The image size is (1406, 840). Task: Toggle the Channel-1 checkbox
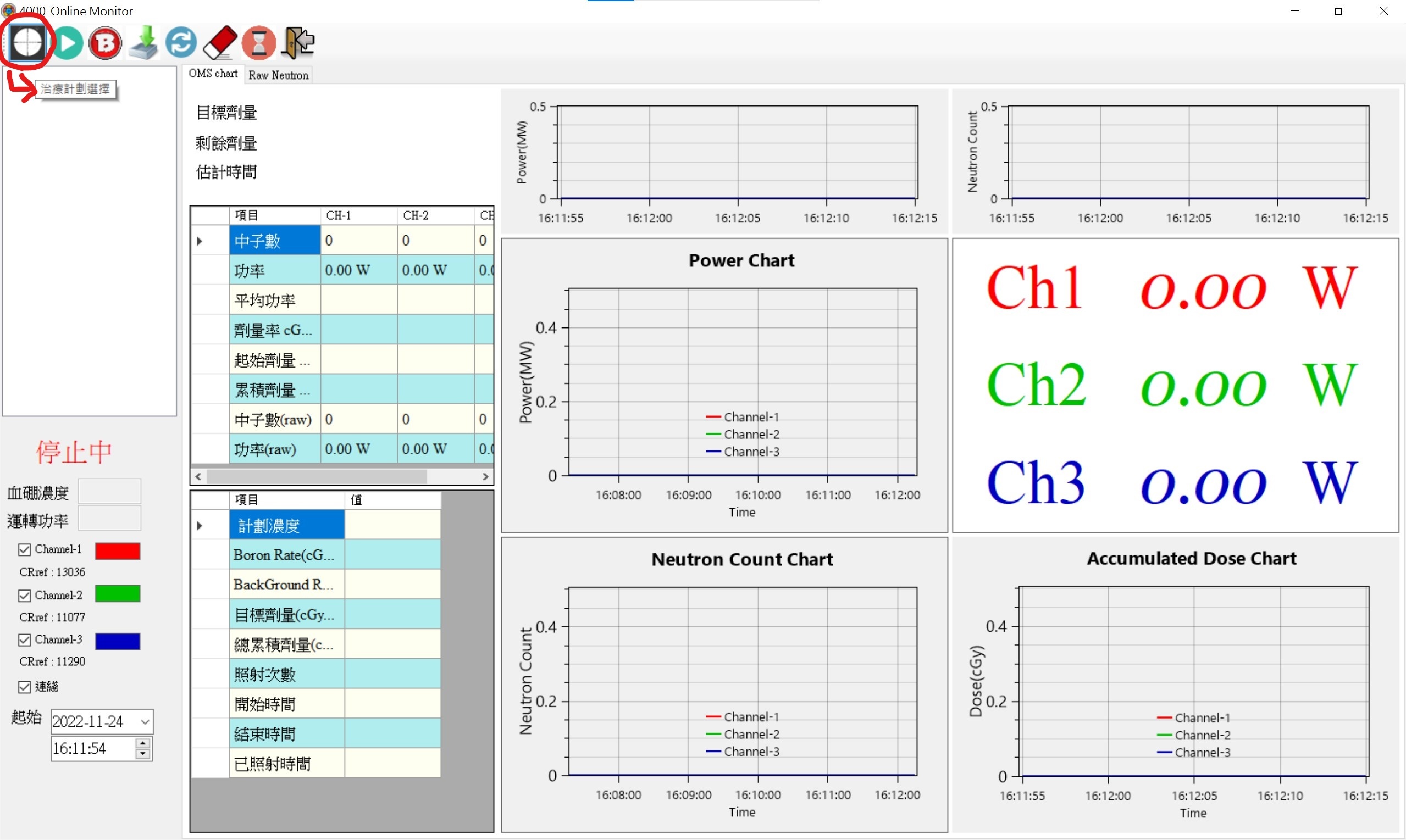pos(24,549)
